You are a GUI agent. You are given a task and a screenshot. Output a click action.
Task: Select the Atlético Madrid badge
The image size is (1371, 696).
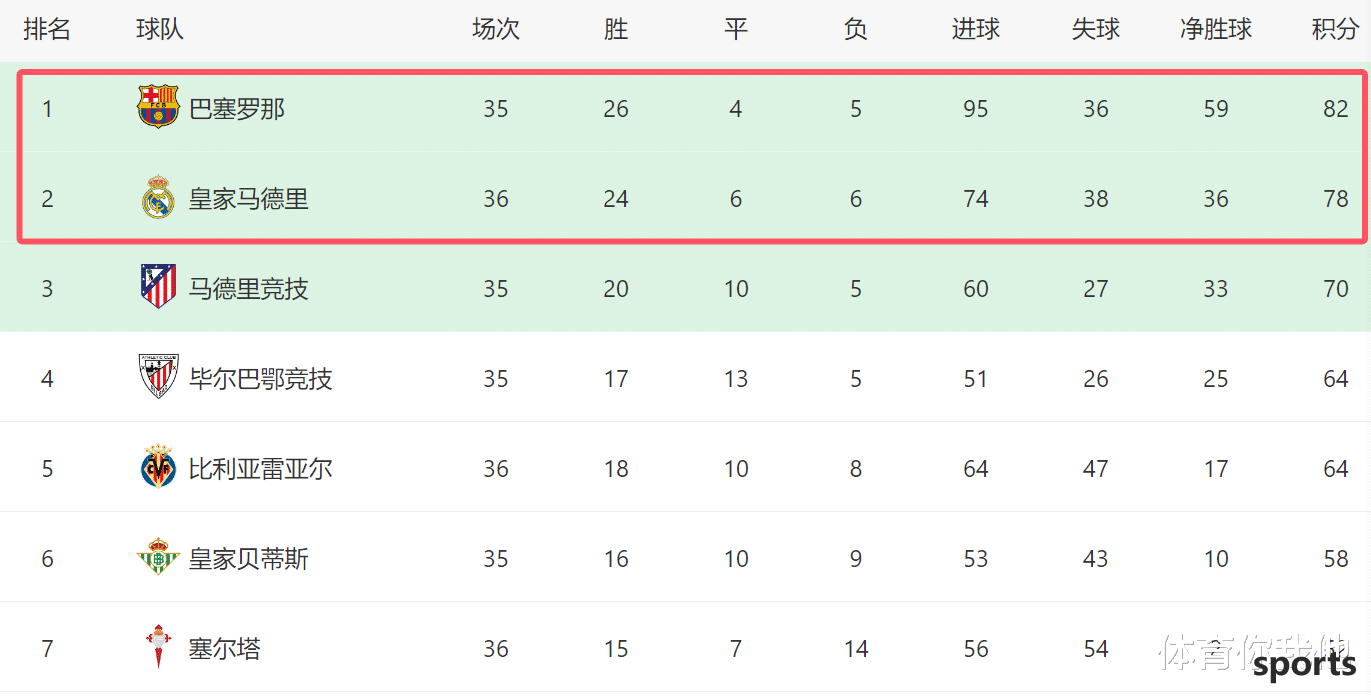click(x=158, y=287)
